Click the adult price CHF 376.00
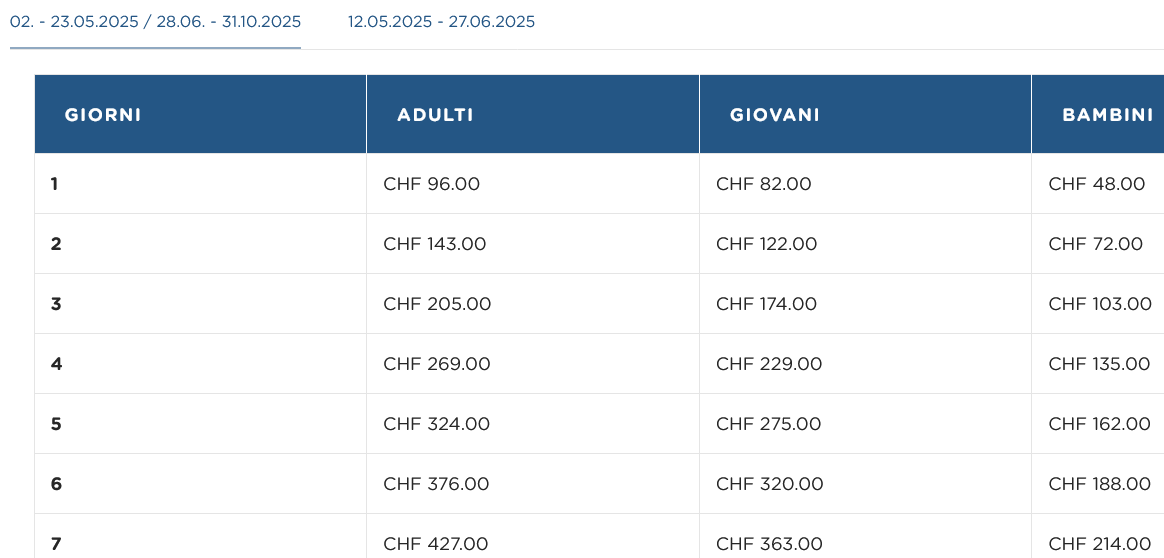The width and height of the screenshot is (1164, 558). pos(437,484)
